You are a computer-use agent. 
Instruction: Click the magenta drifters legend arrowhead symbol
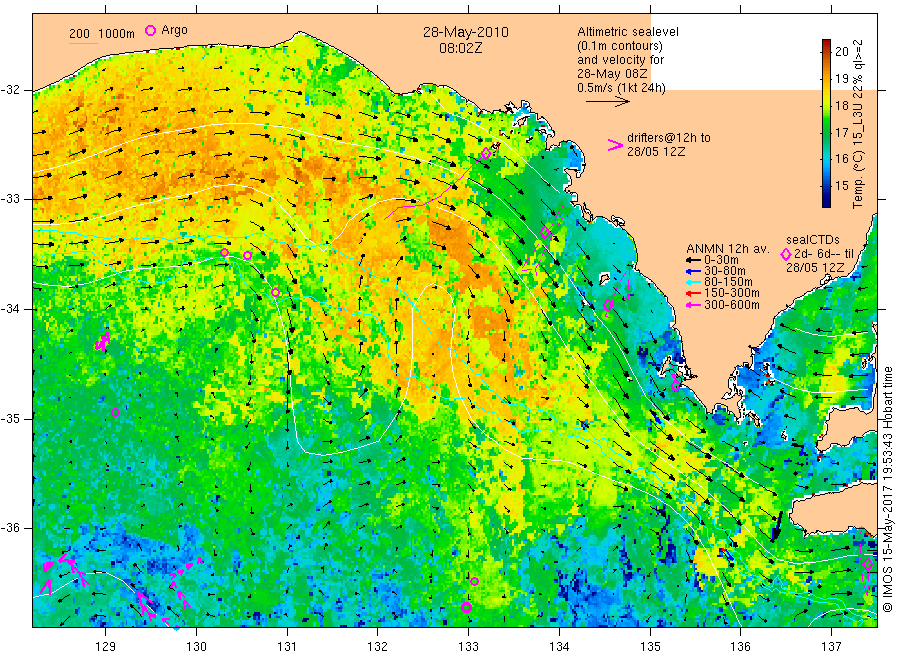[615, 145]
